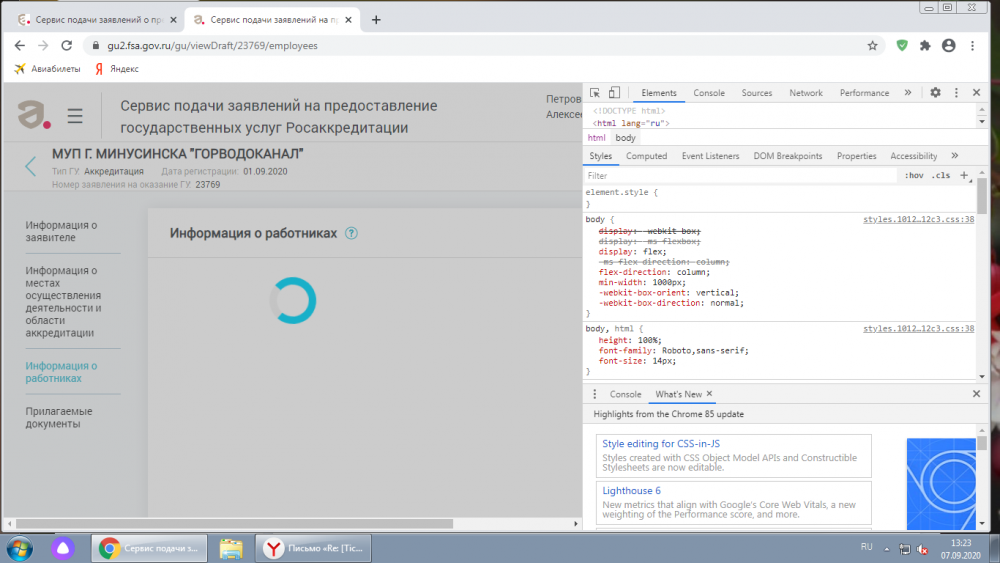Open the Chrome extensions puzzle icon

[x=925, y=46]
